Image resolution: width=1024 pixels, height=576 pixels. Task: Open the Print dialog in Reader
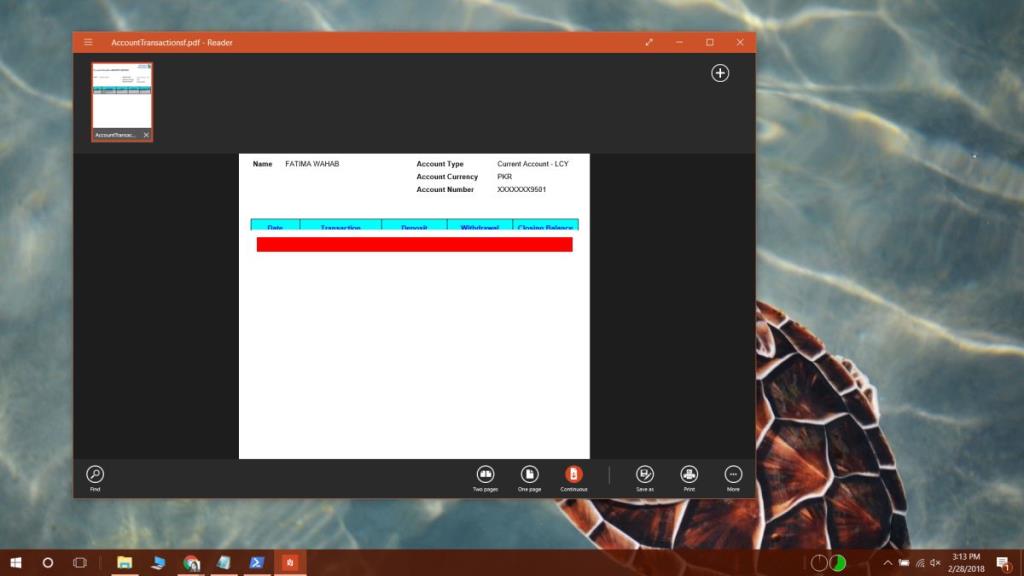(x=689, y=477)
